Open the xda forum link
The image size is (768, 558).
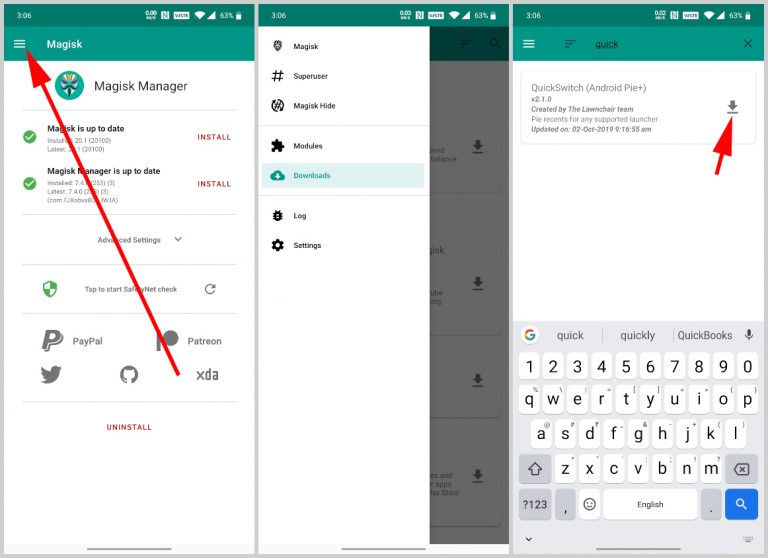tap(207, 375)
